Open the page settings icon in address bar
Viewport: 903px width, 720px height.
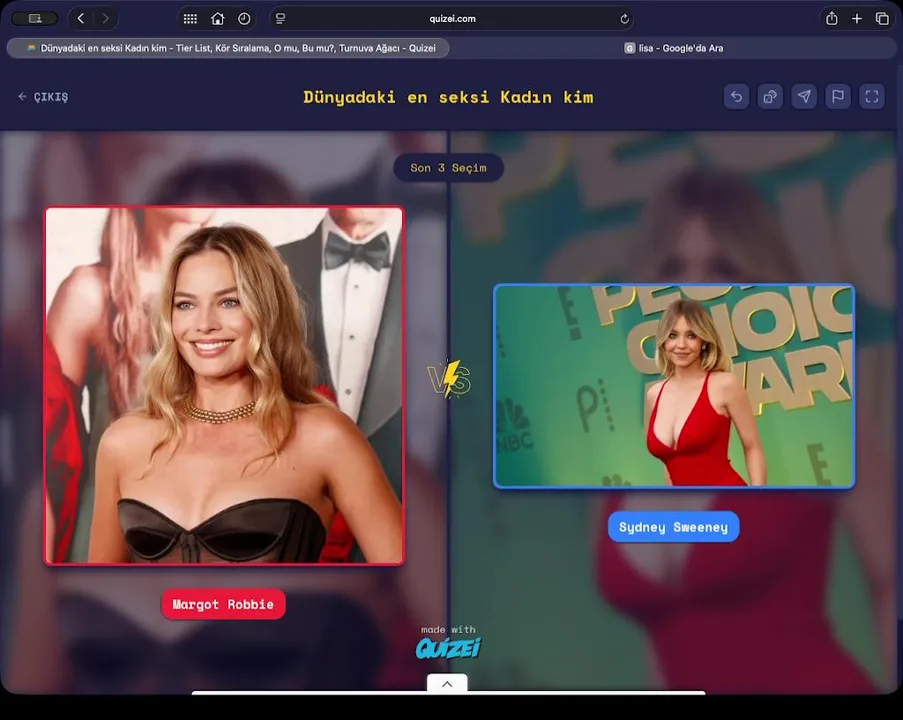(x=280, y=18)
